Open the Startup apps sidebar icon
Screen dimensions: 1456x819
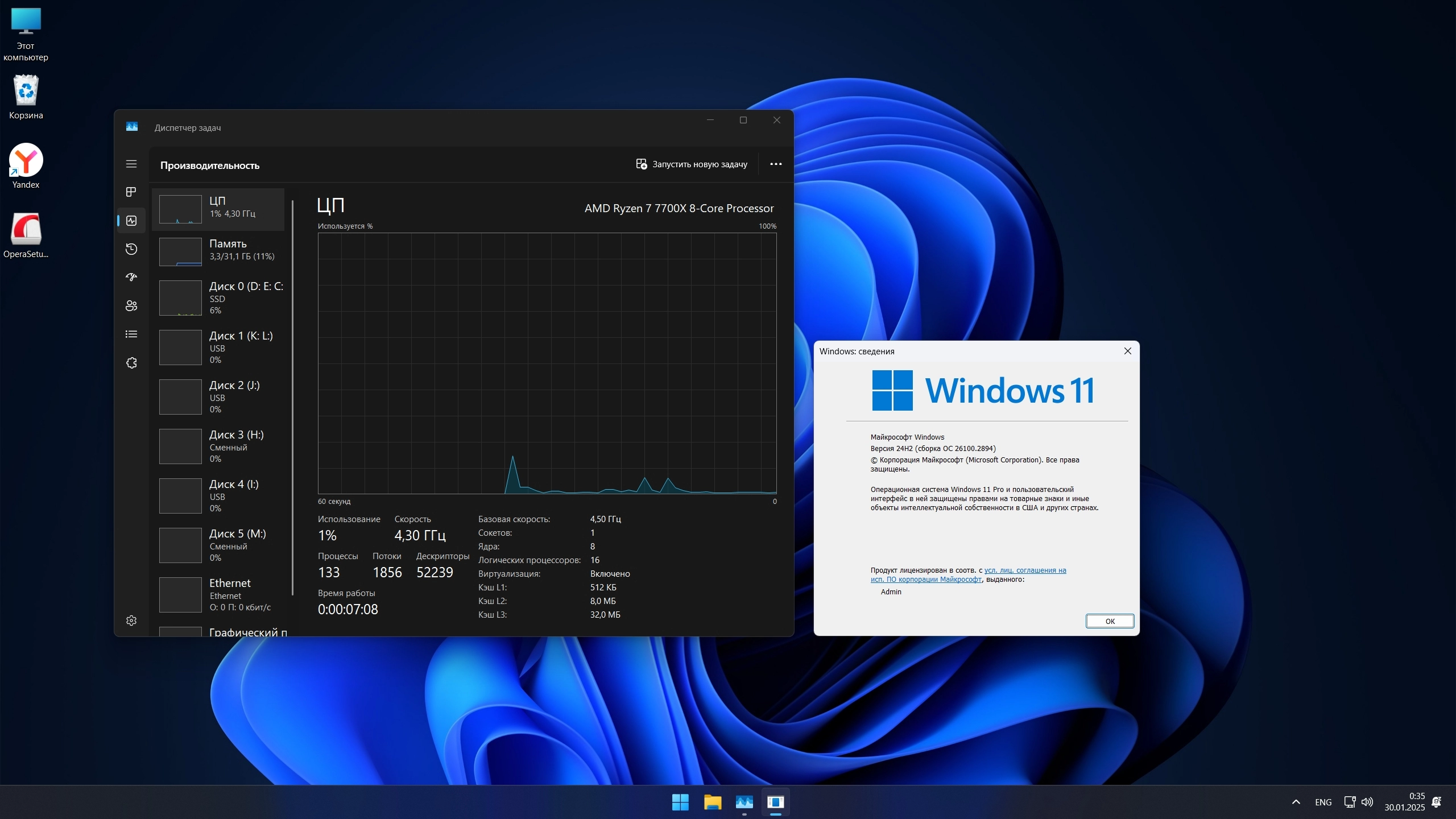(x=131, y=278)
